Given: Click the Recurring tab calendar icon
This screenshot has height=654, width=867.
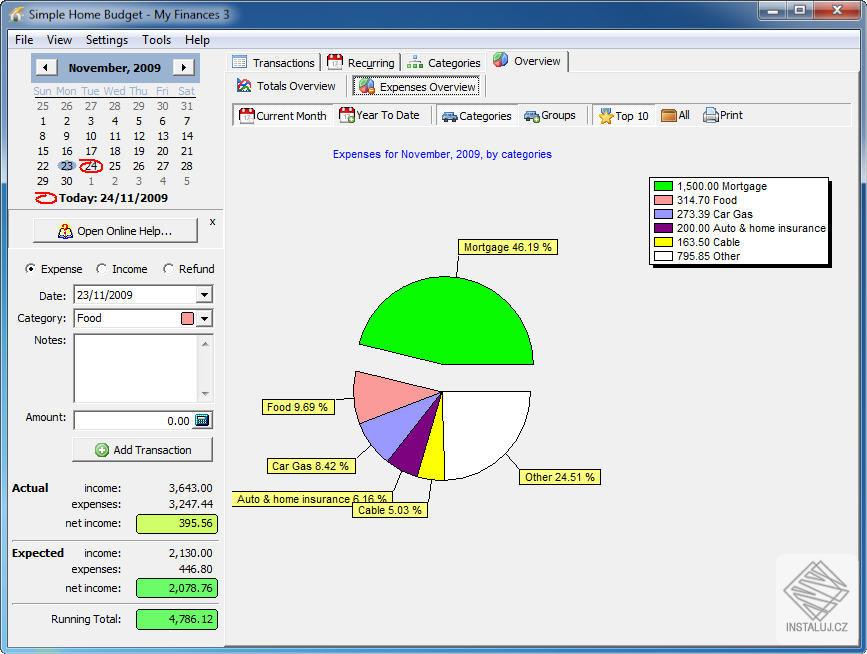Looking at the screenshot, I should pos(335,62).
